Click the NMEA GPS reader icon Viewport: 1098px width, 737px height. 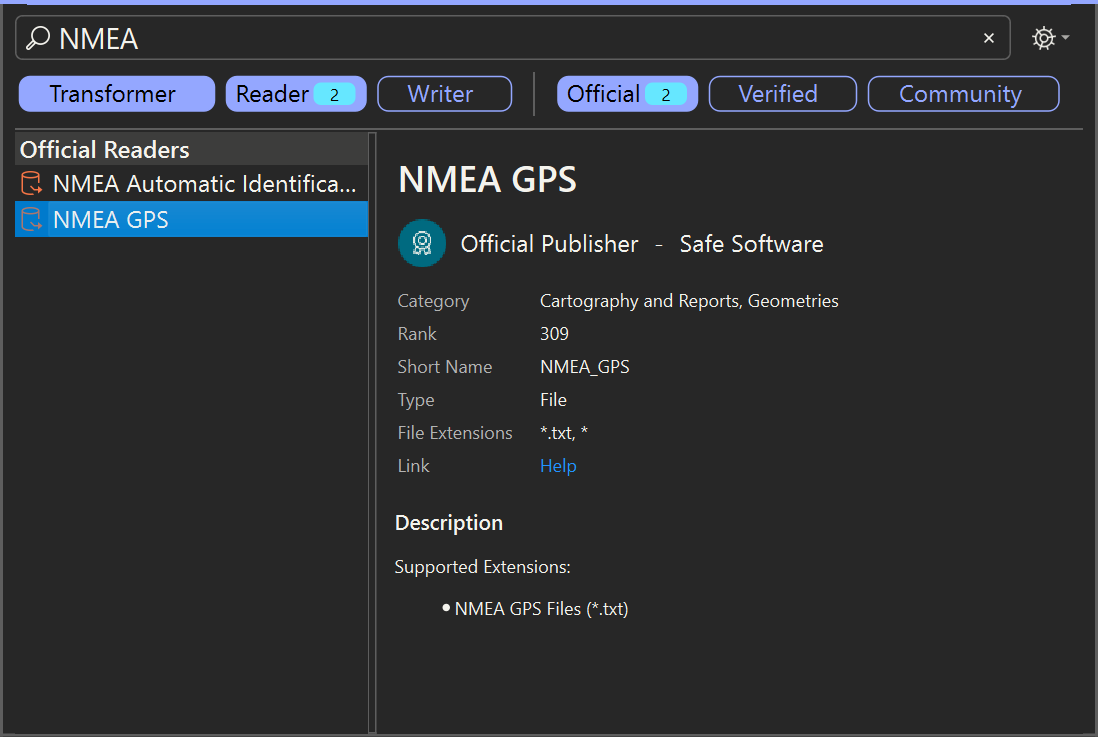(32, 219)
